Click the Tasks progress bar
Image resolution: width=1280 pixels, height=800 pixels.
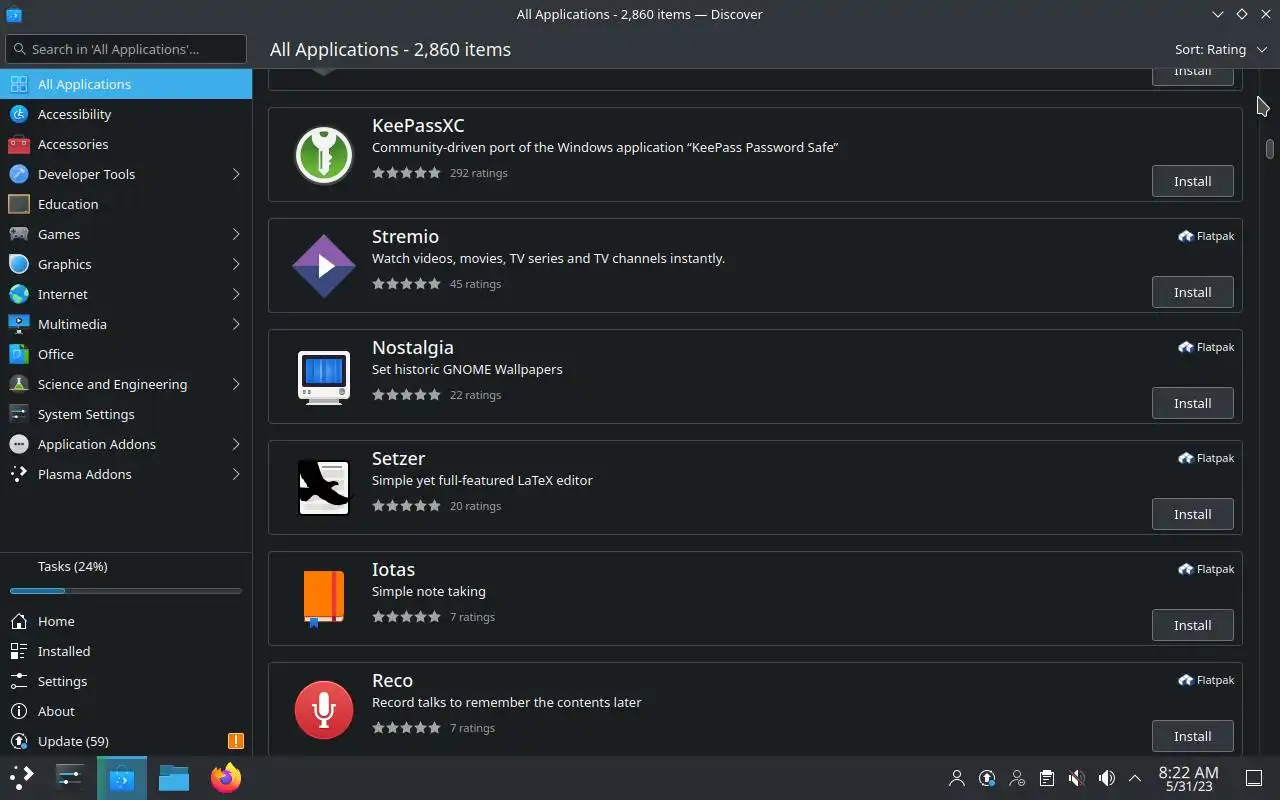[126, 591]
